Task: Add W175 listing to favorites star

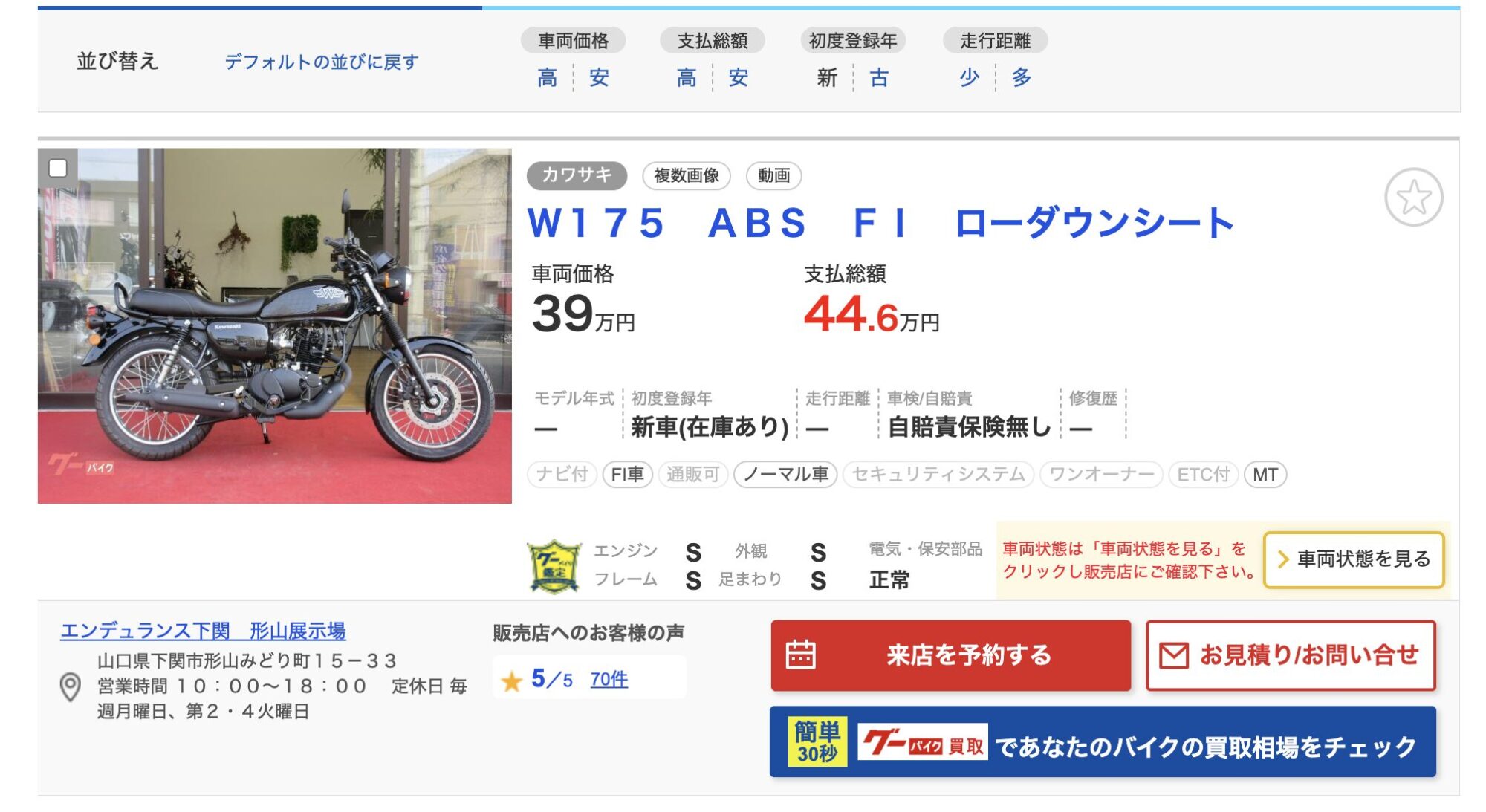Action: click(1413, 198)
